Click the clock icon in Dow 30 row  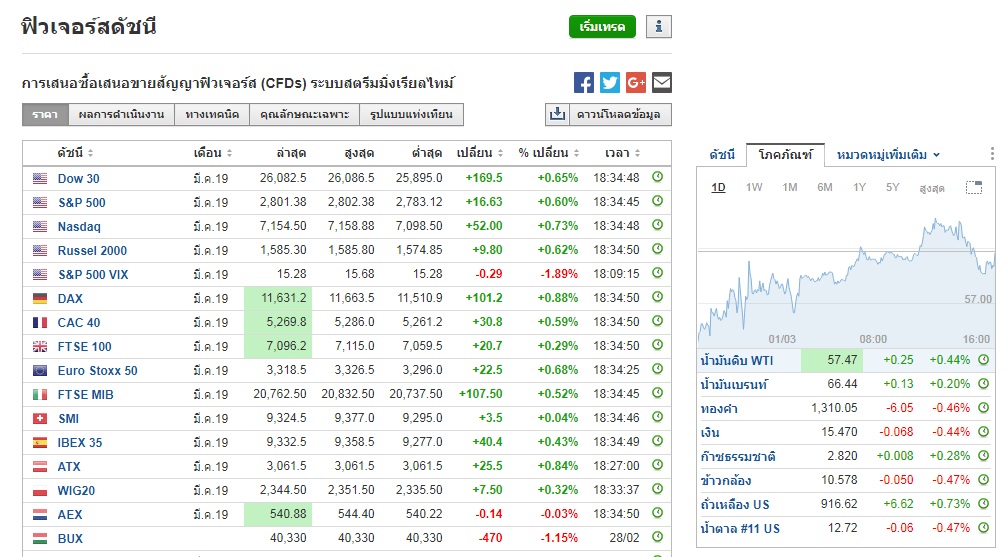[x=657, y=177]
